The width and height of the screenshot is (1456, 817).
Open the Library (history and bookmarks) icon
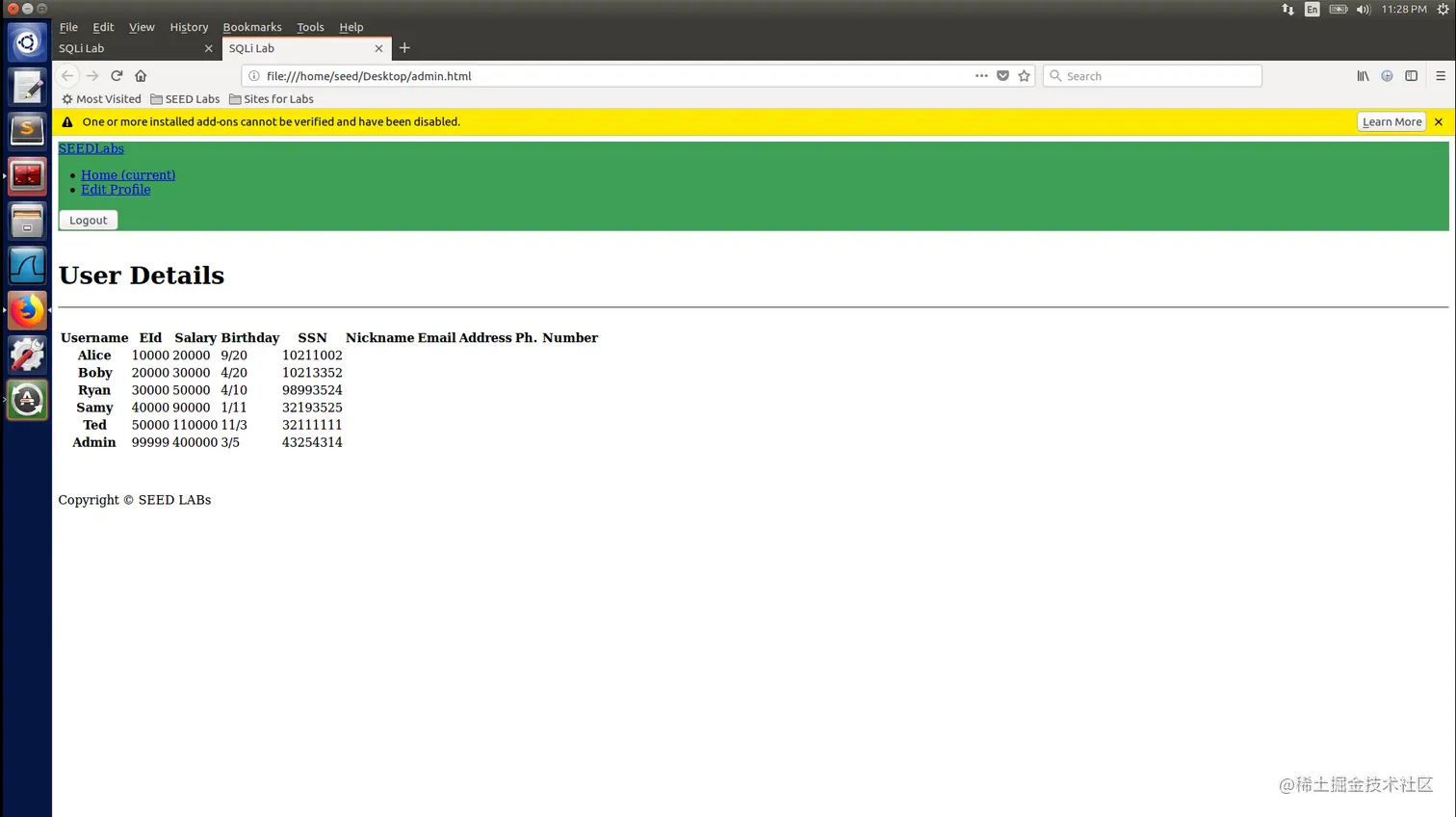(1363, 76)
